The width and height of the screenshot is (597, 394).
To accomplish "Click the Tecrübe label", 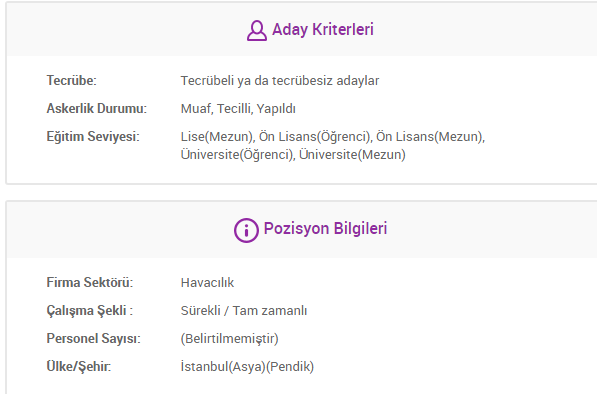I will pyautogui.click(x=72, y=81).
